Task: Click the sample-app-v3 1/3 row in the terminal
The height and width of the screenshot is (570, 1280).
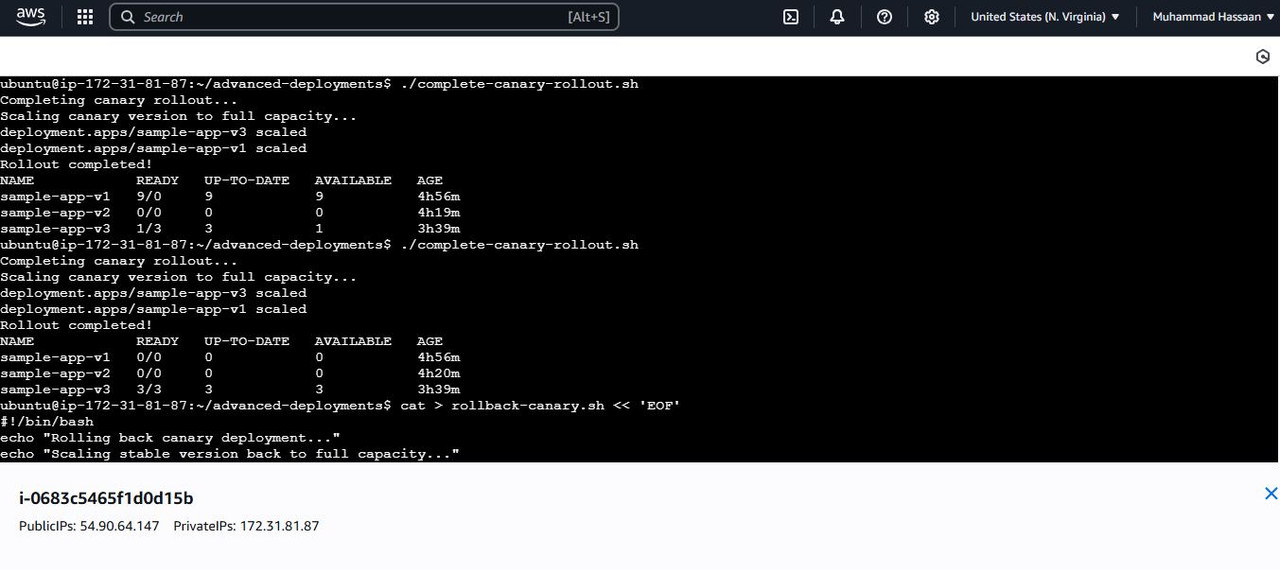Action: coord(230,228)
